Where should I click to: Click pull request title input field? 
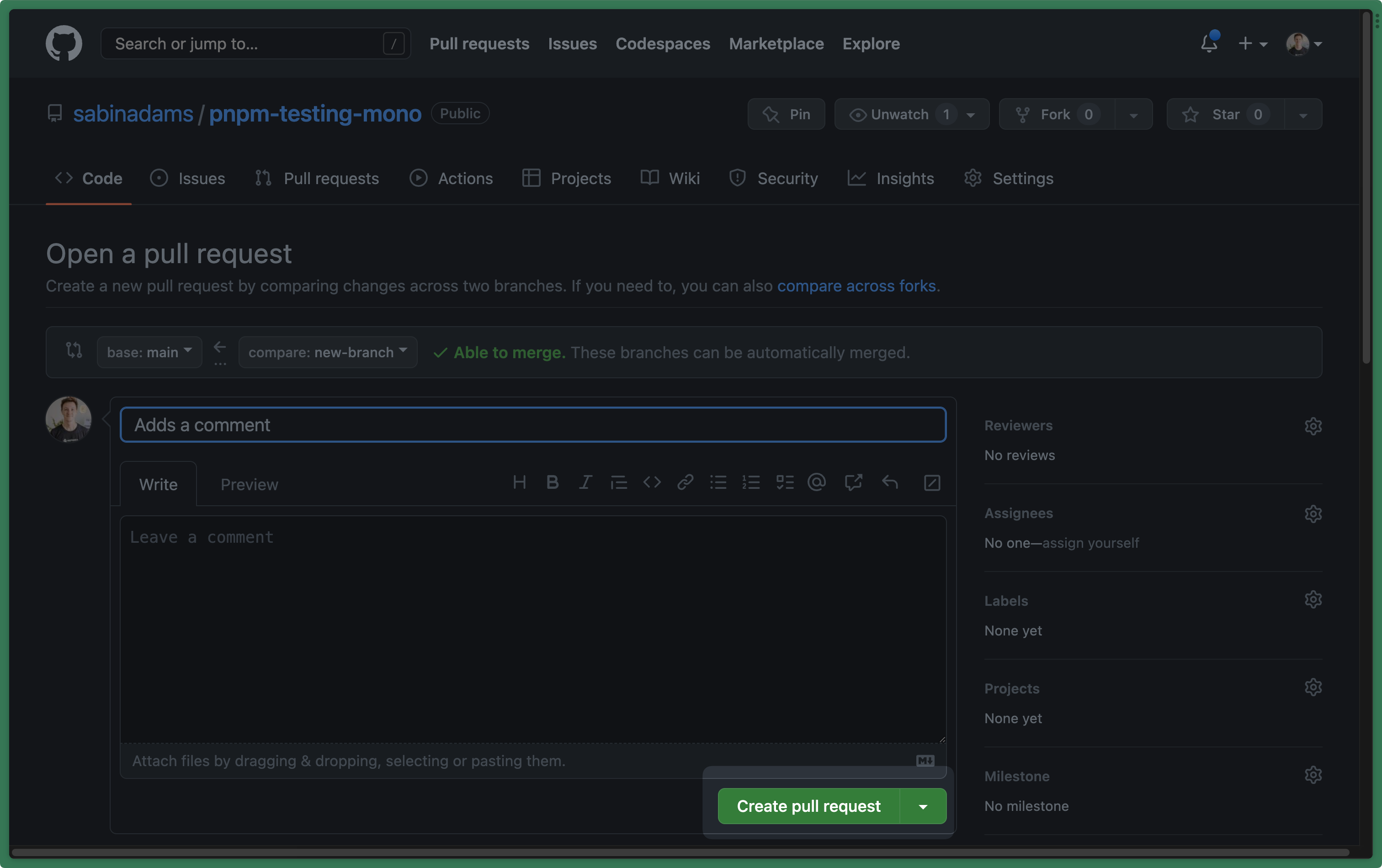point(533,424)
